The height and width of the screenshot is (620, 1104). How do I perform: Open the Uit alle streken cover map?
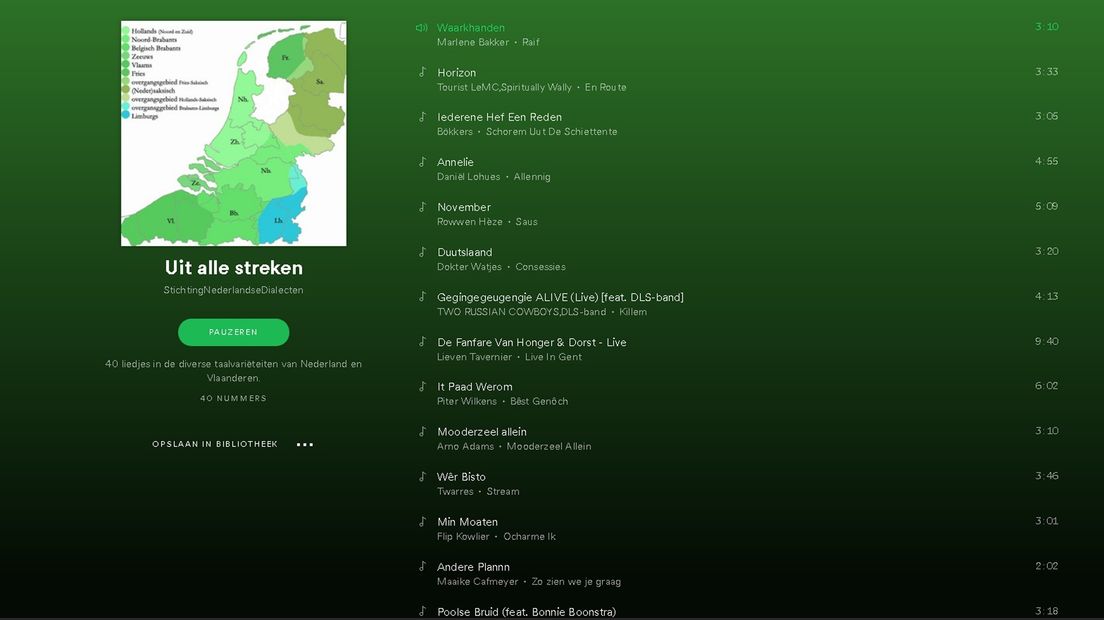[234, 134]
